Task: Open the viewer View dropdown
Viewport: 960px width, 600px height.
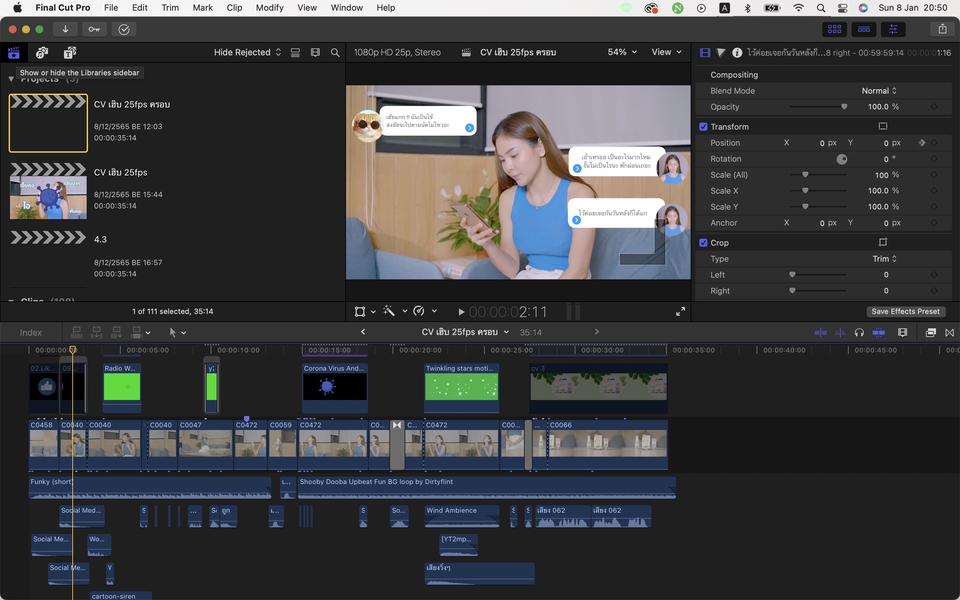Action: (666, 52)
